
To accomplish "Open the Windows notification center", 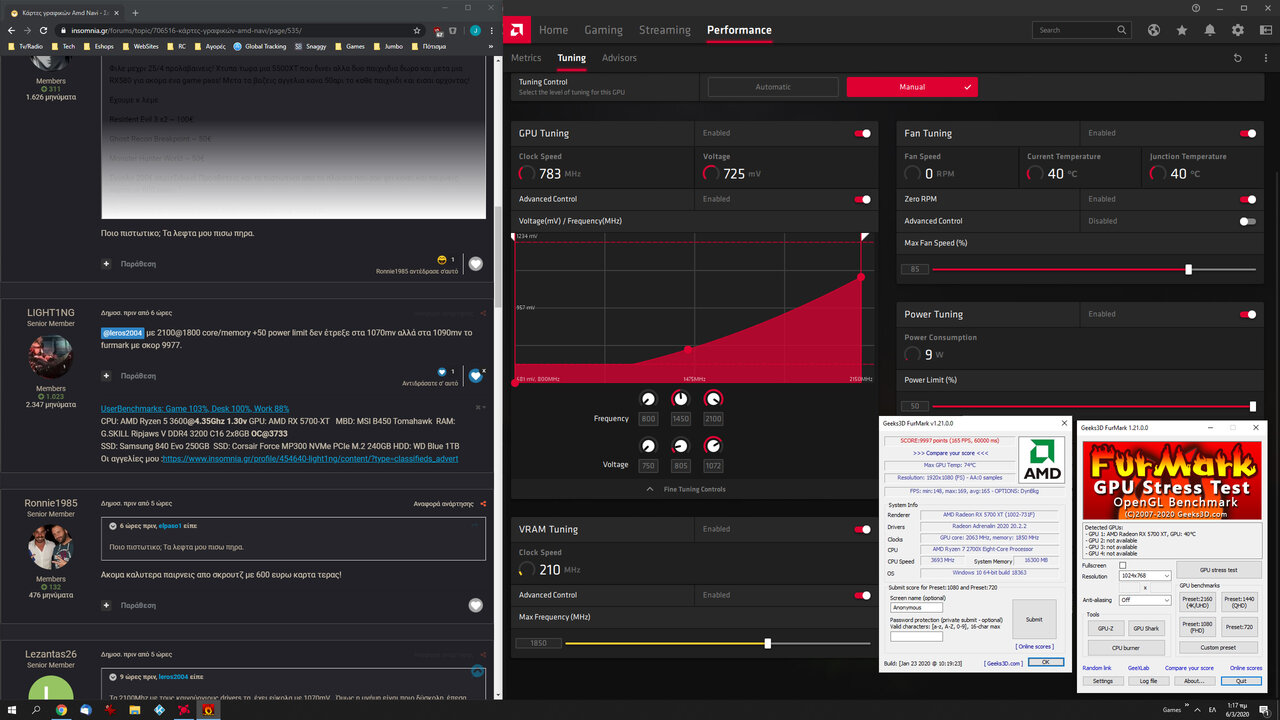I will [x=1264, y=710].
